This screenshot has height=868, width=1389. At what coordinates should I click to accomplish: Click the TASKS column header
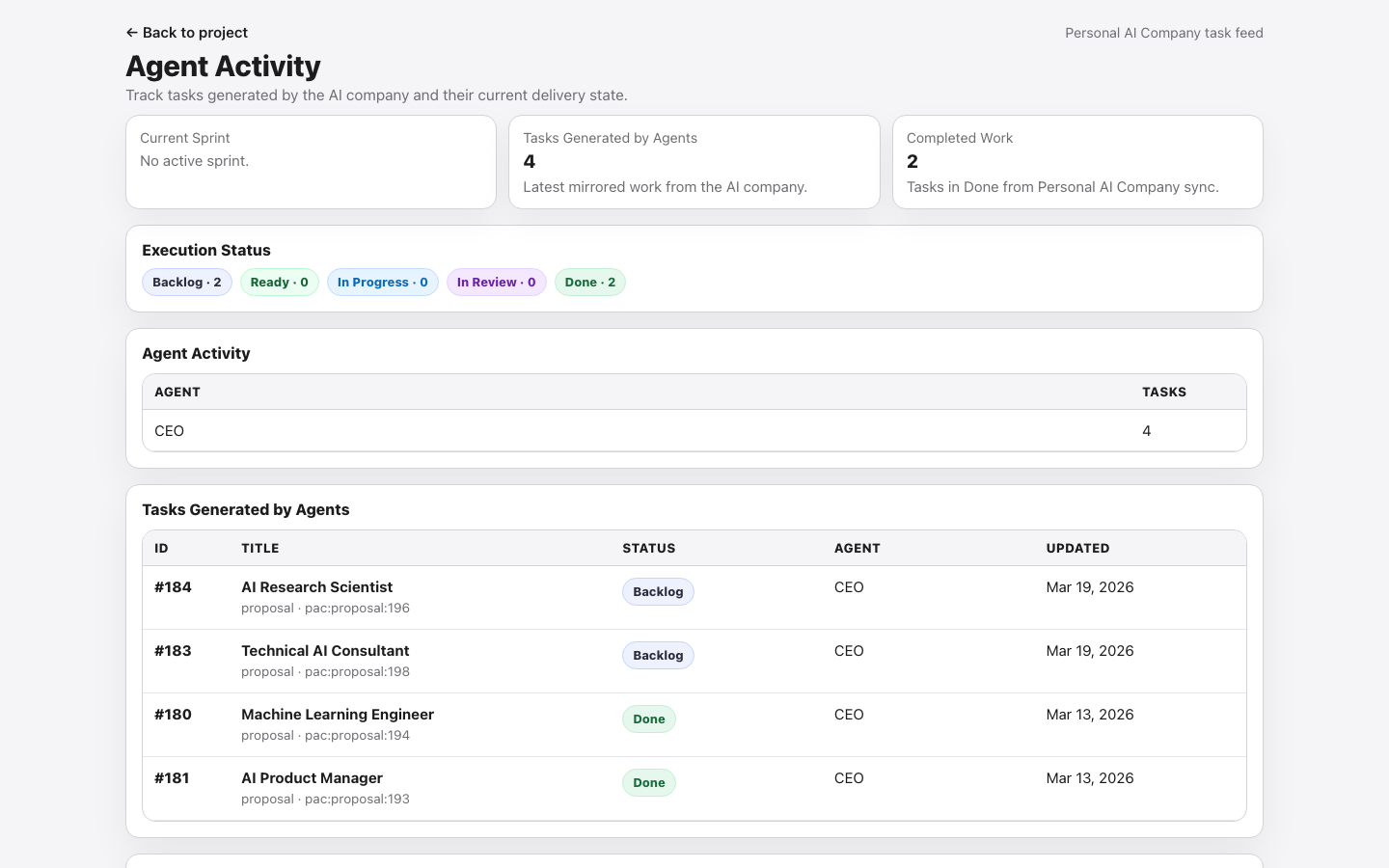1164,393
